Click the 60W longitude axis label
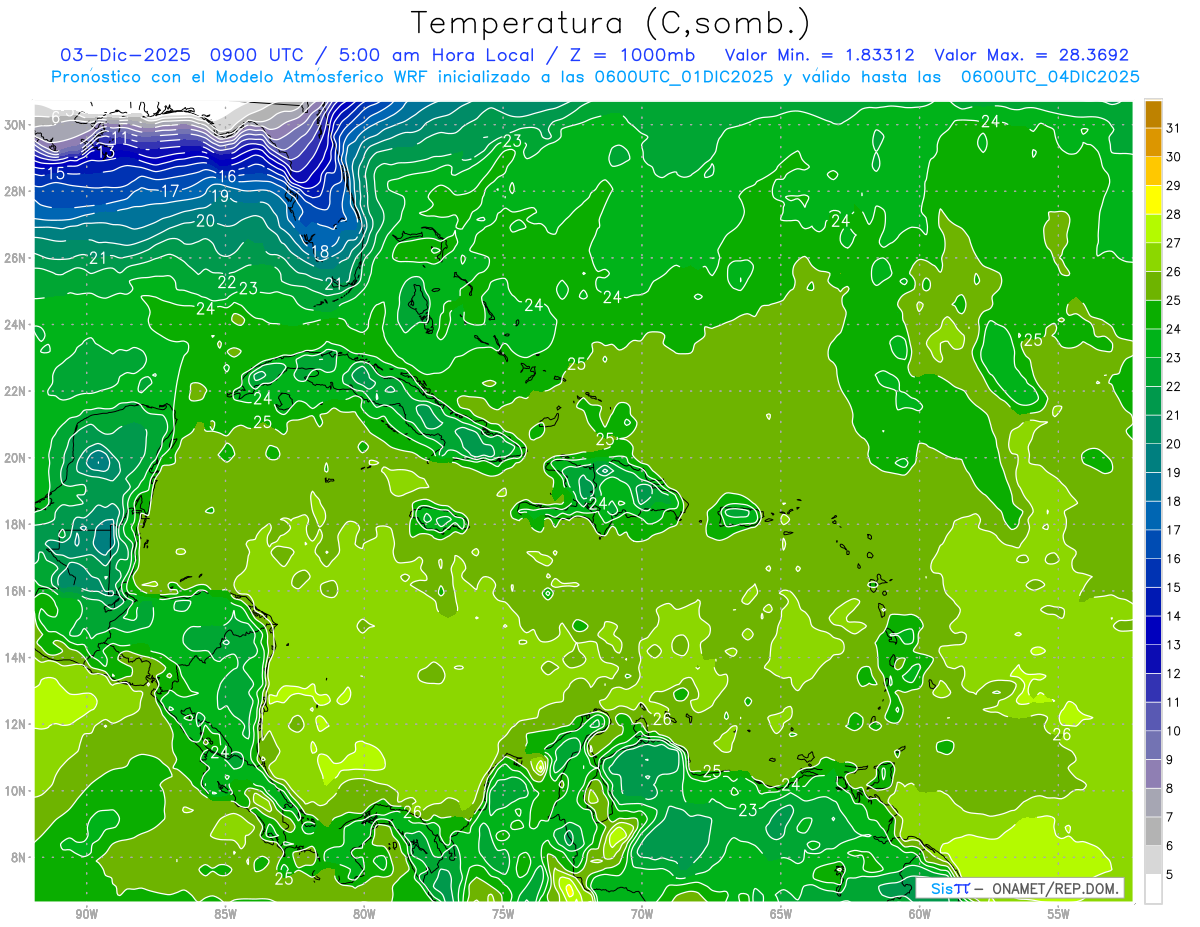The width and height of the screenshot is (1200, 927). point(920,913)
